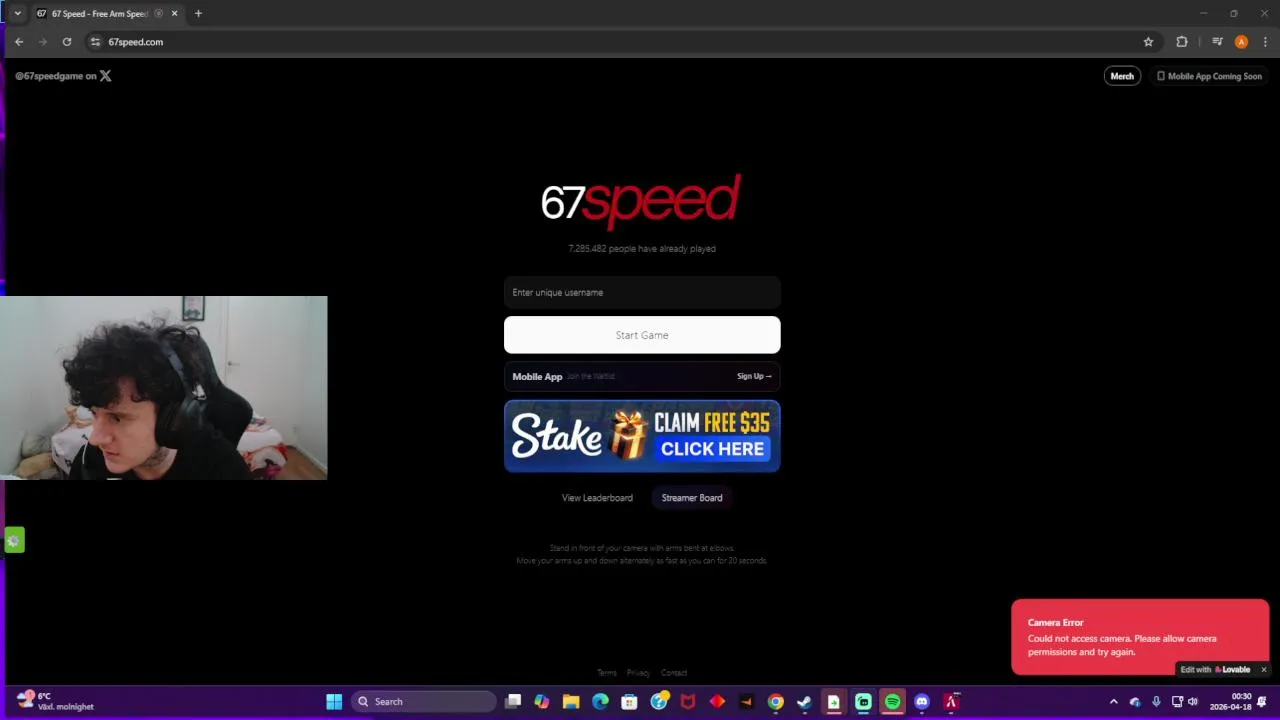This screenshot has height=720, width=1280.
Task: Click the taskbar Search box
Action: pyautogui.click(x=424, y=702)
